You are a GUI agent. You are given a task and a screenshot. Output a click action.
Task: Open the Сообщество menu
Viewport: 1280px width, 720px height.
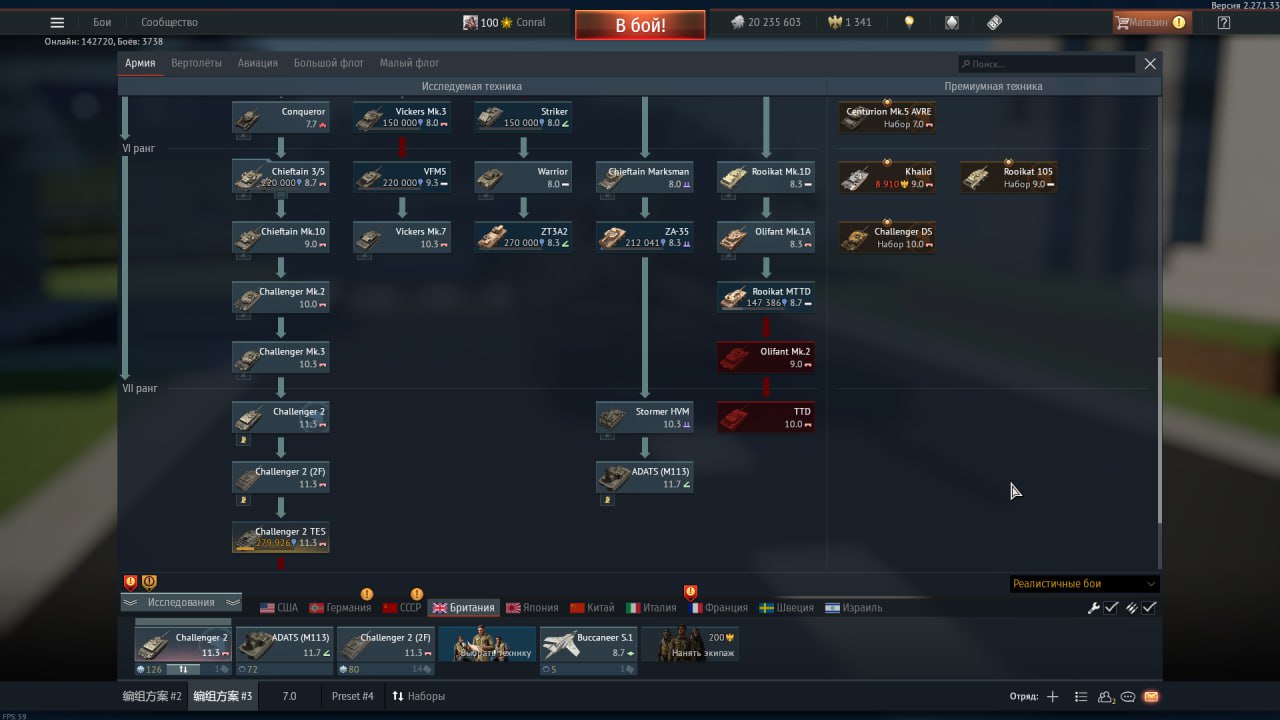(169, 22)
